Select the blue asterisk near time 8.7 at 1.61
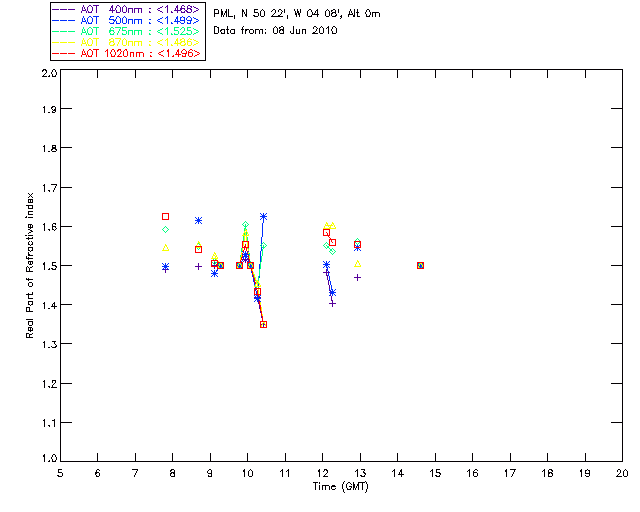This screenshot has height=512, width=640. click(x=198, y=220)
